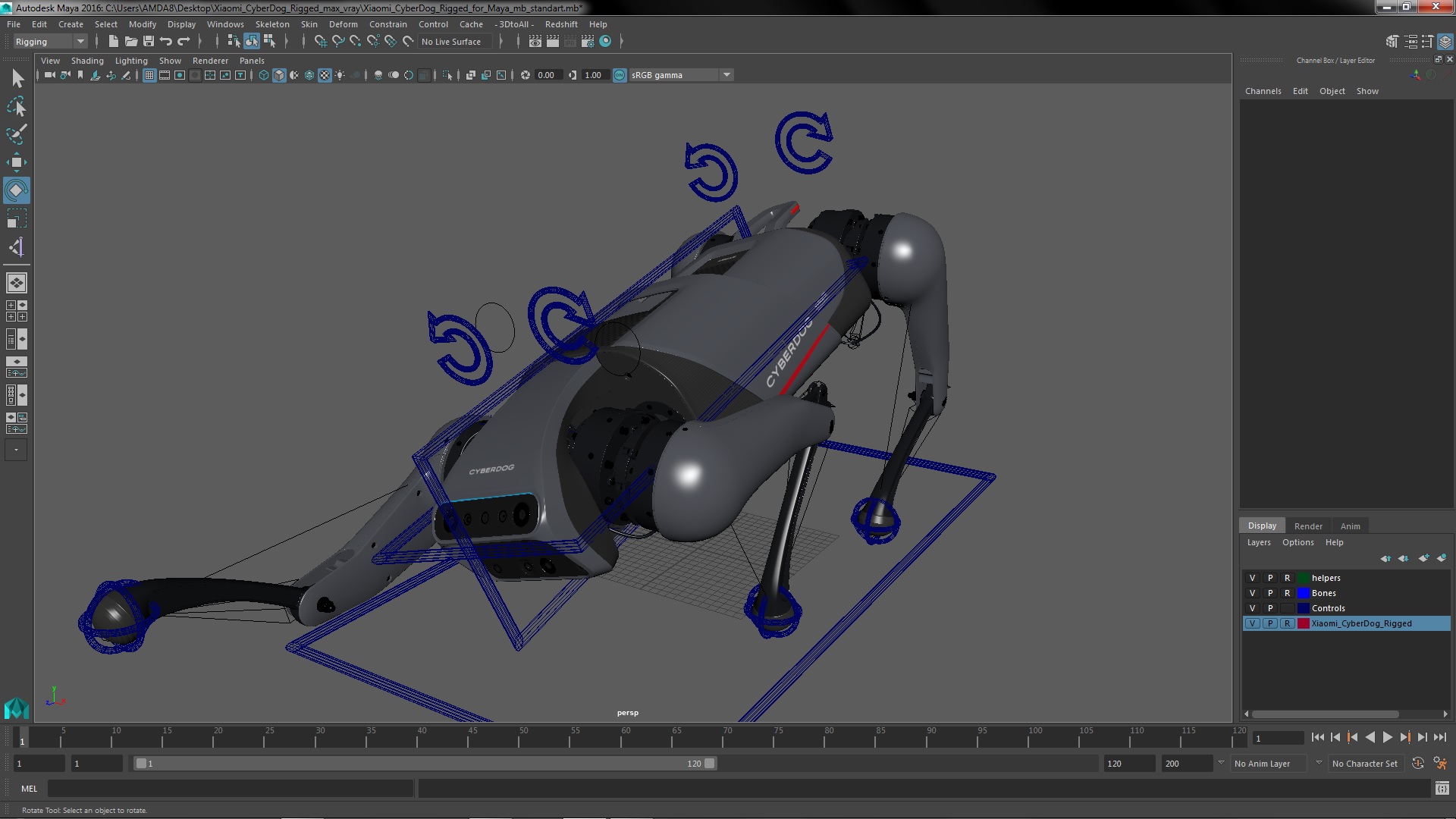1456x819 pixels.
Task: Open the Rigging menu set dropdown
Action: click(50, 42)
